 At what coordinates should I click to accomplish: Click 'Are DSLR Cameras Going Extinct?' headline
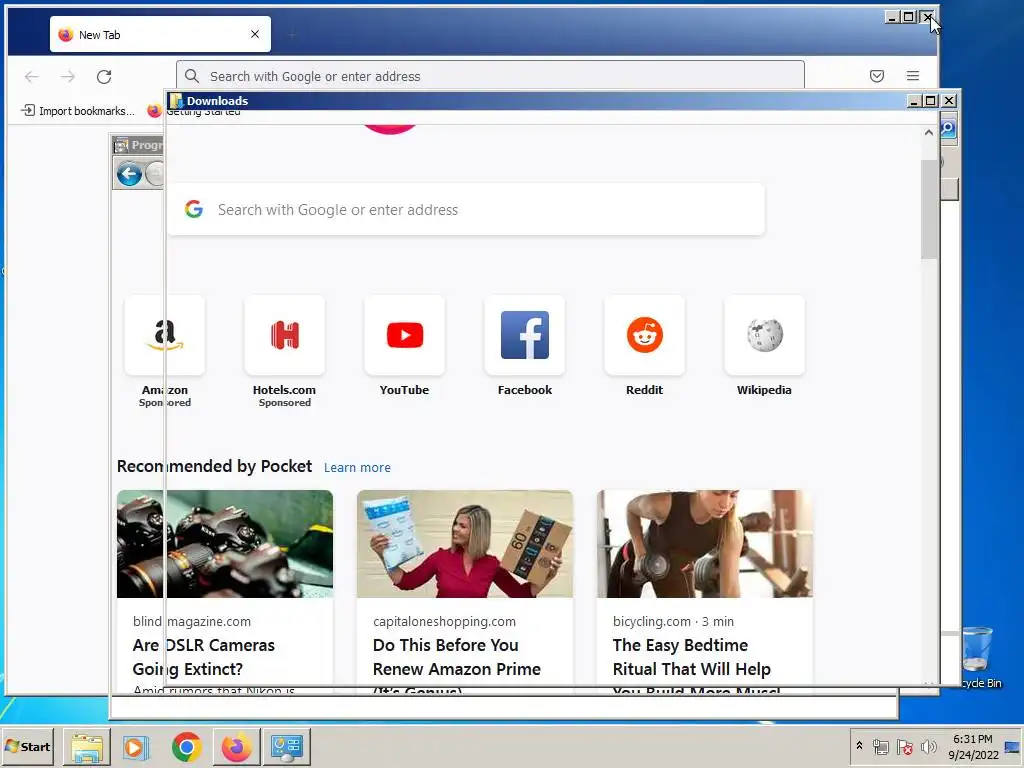[x=204, y=657]
